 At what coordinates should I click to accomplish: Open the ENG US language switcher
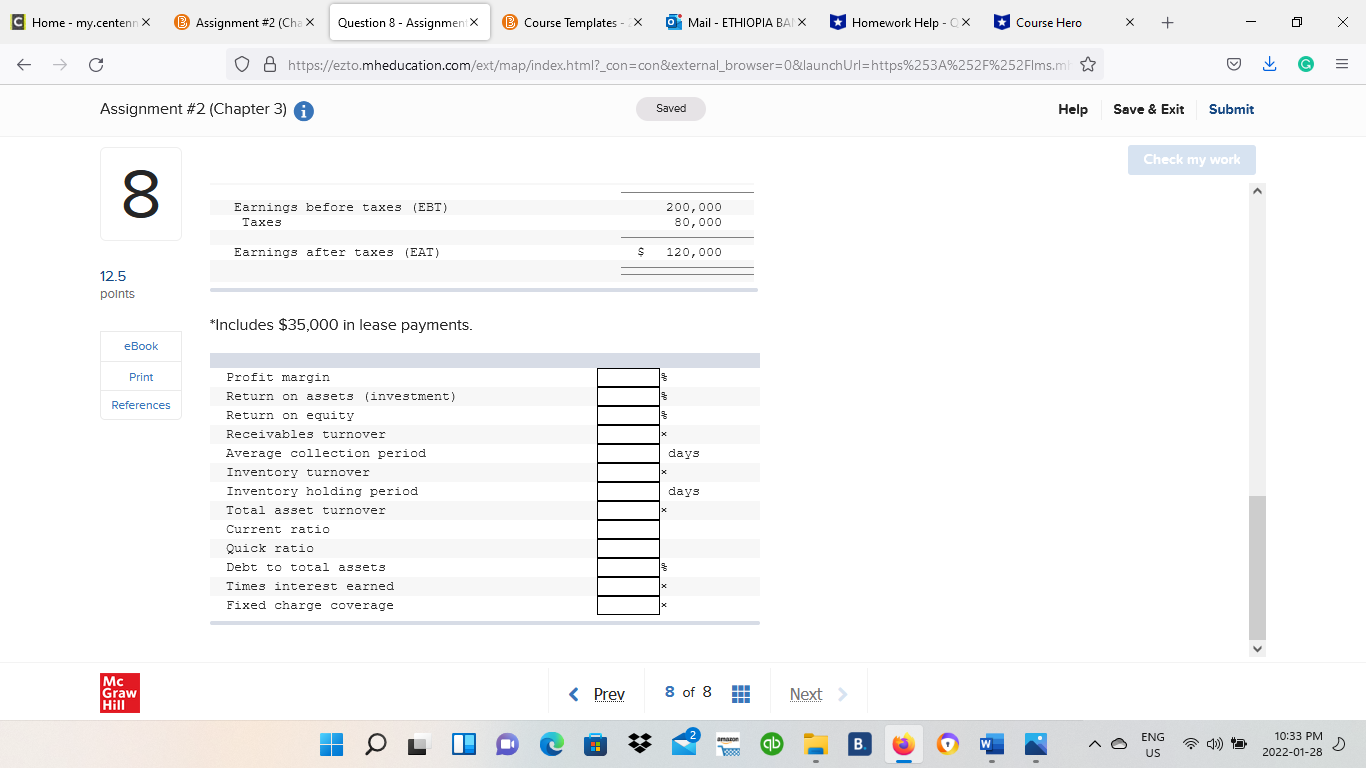[x=1152, y=744]
